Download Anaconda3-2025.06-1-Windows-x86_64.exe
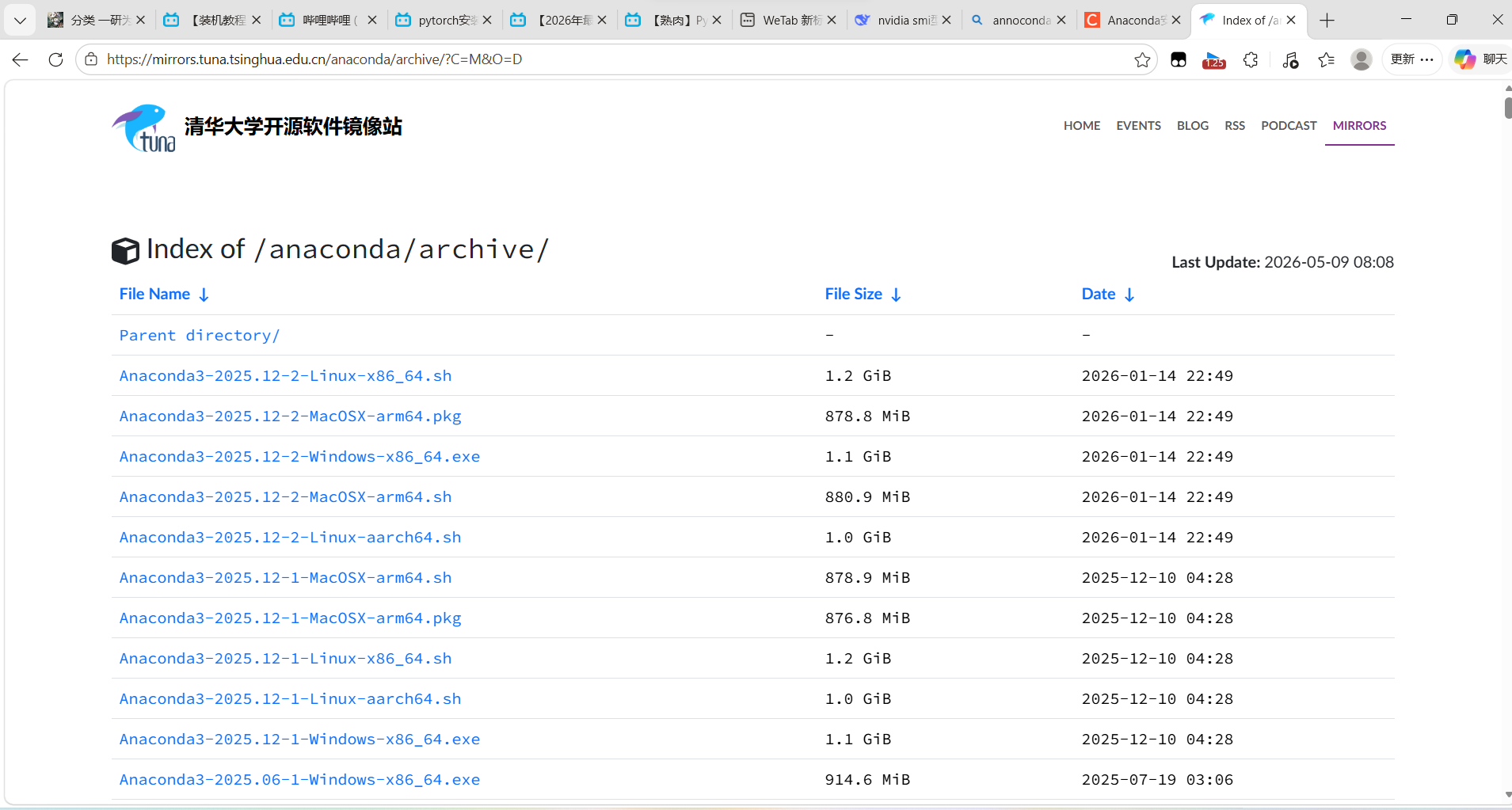 tap(299, 780)
